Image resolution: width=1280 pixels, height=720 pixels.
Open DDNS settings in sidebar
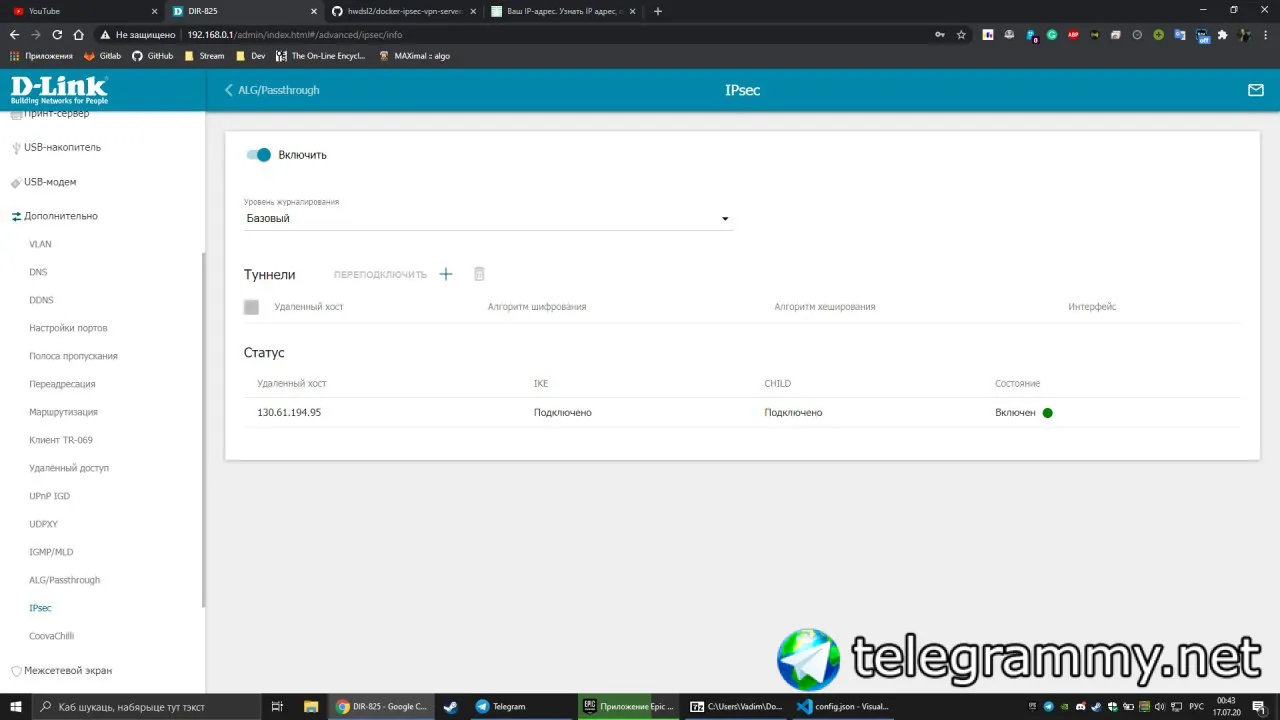pyautogui.click(x=41, y=300)
